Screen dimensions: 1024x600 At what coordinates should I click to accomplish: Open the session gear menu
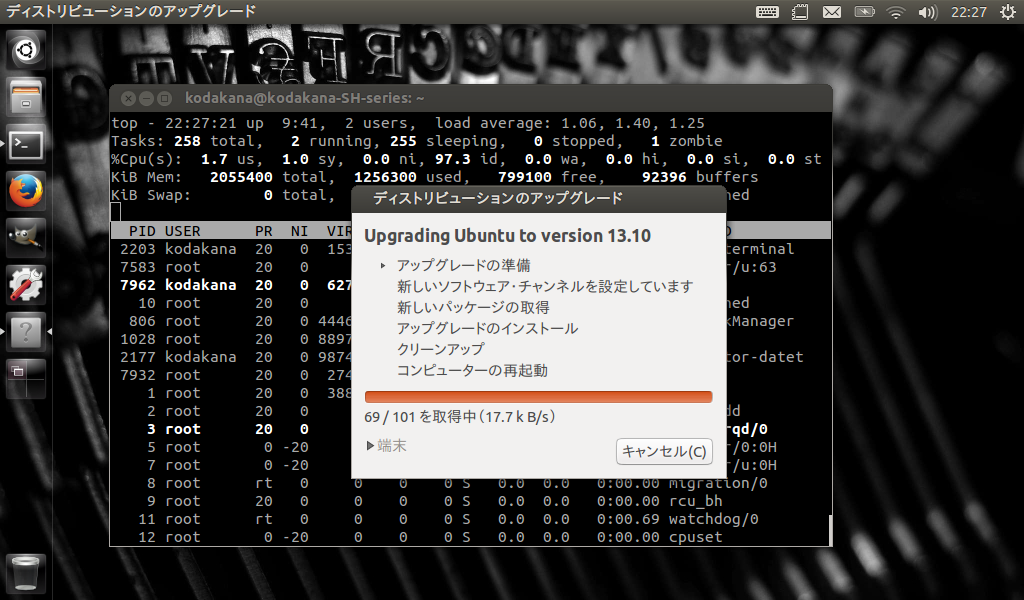pyautogui.click(x=1008, y=12)
